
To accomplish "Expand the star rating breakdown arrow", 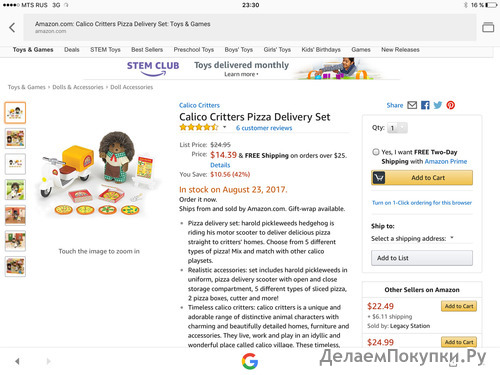I will coord(225,127).
